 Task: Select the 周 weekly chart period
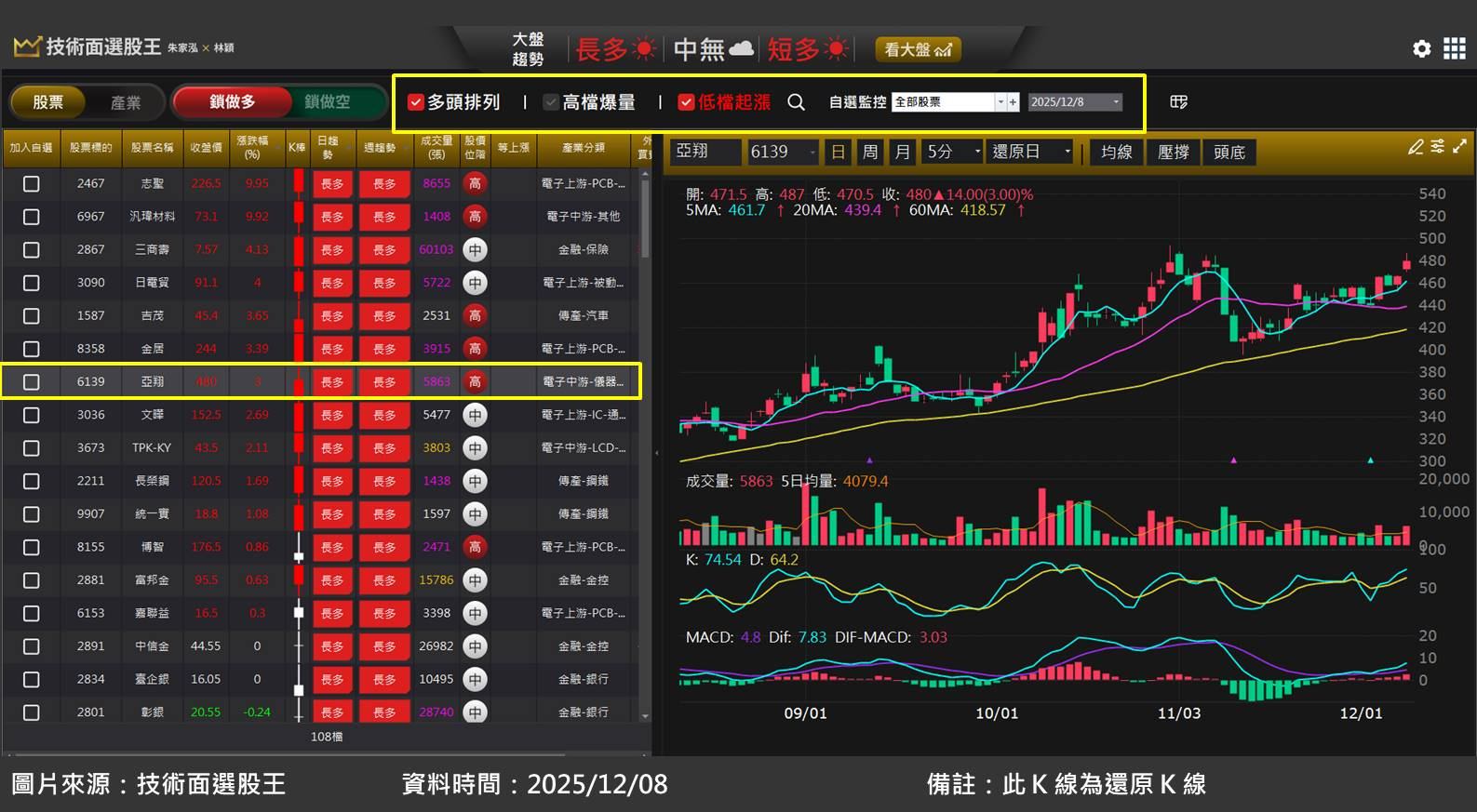pyautogui.click(x=869, y=152)
